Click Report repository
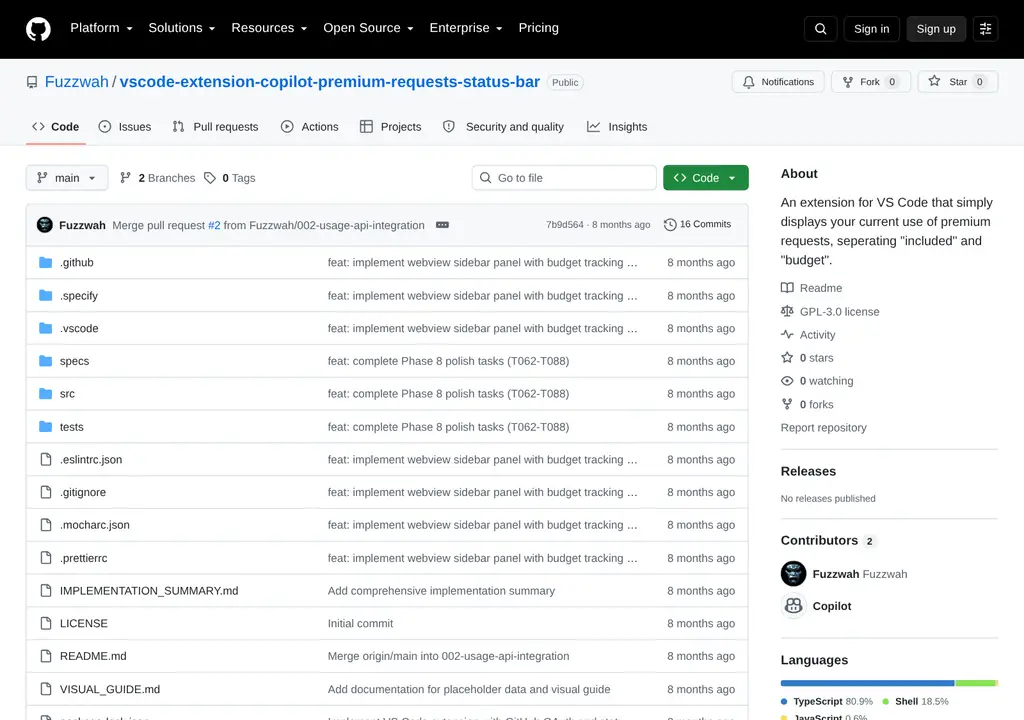The height and width of the screenshot is (720, 1024). coord(824,427)
